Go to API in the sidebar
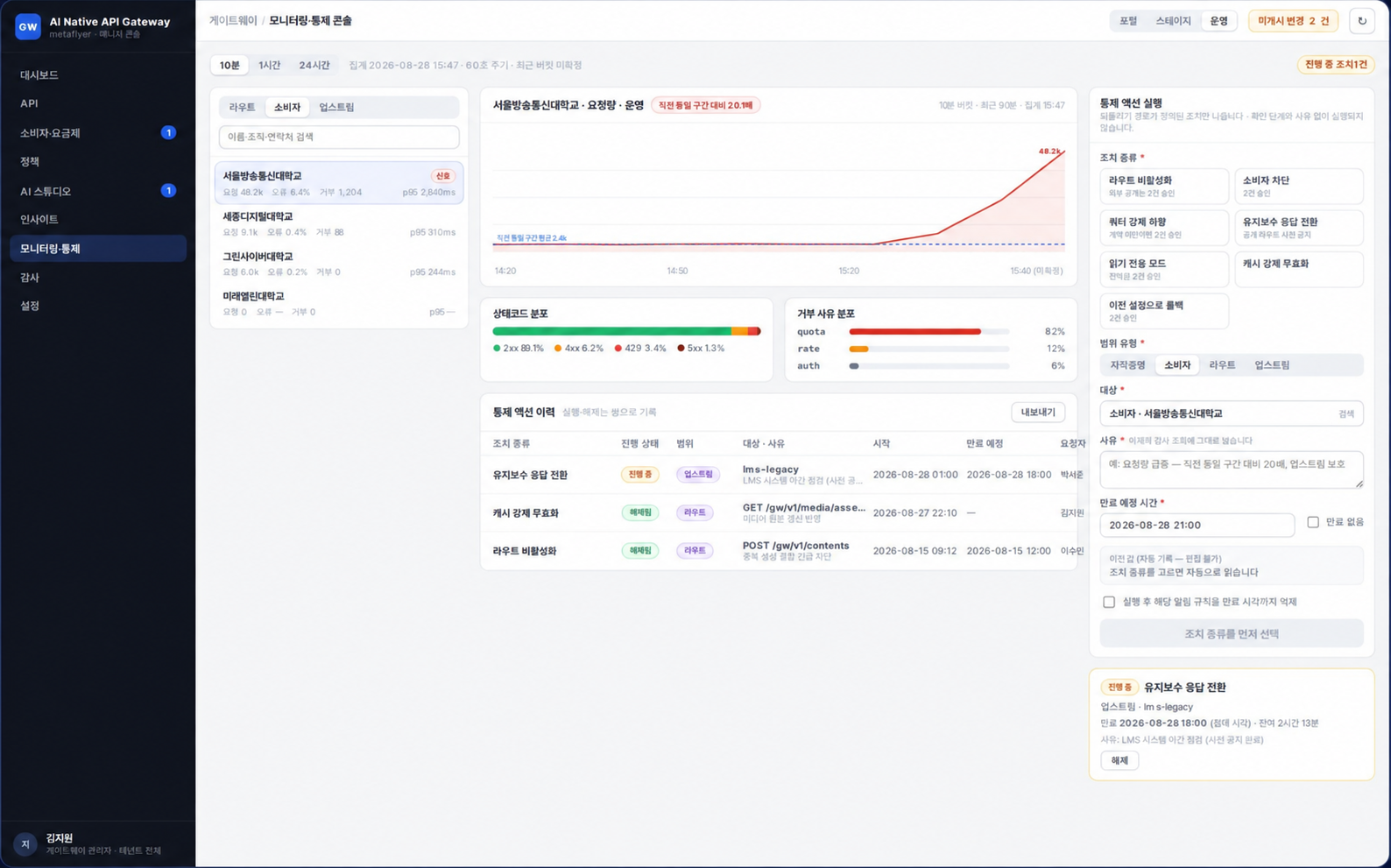The width and height of the screenshot is (1391, 868). [98, 103]
